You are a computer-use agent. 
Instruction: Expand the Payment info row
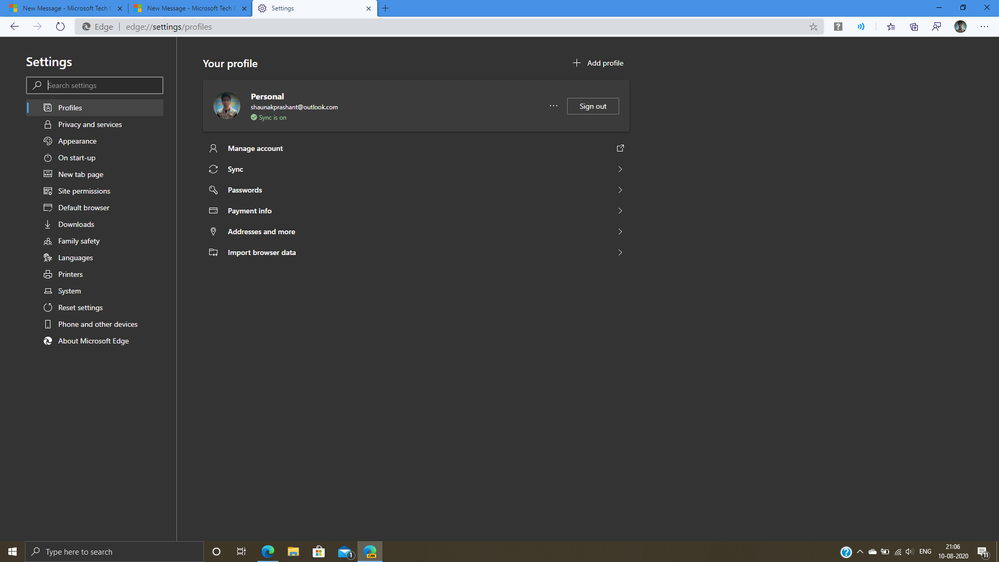[x=416, y=211]
